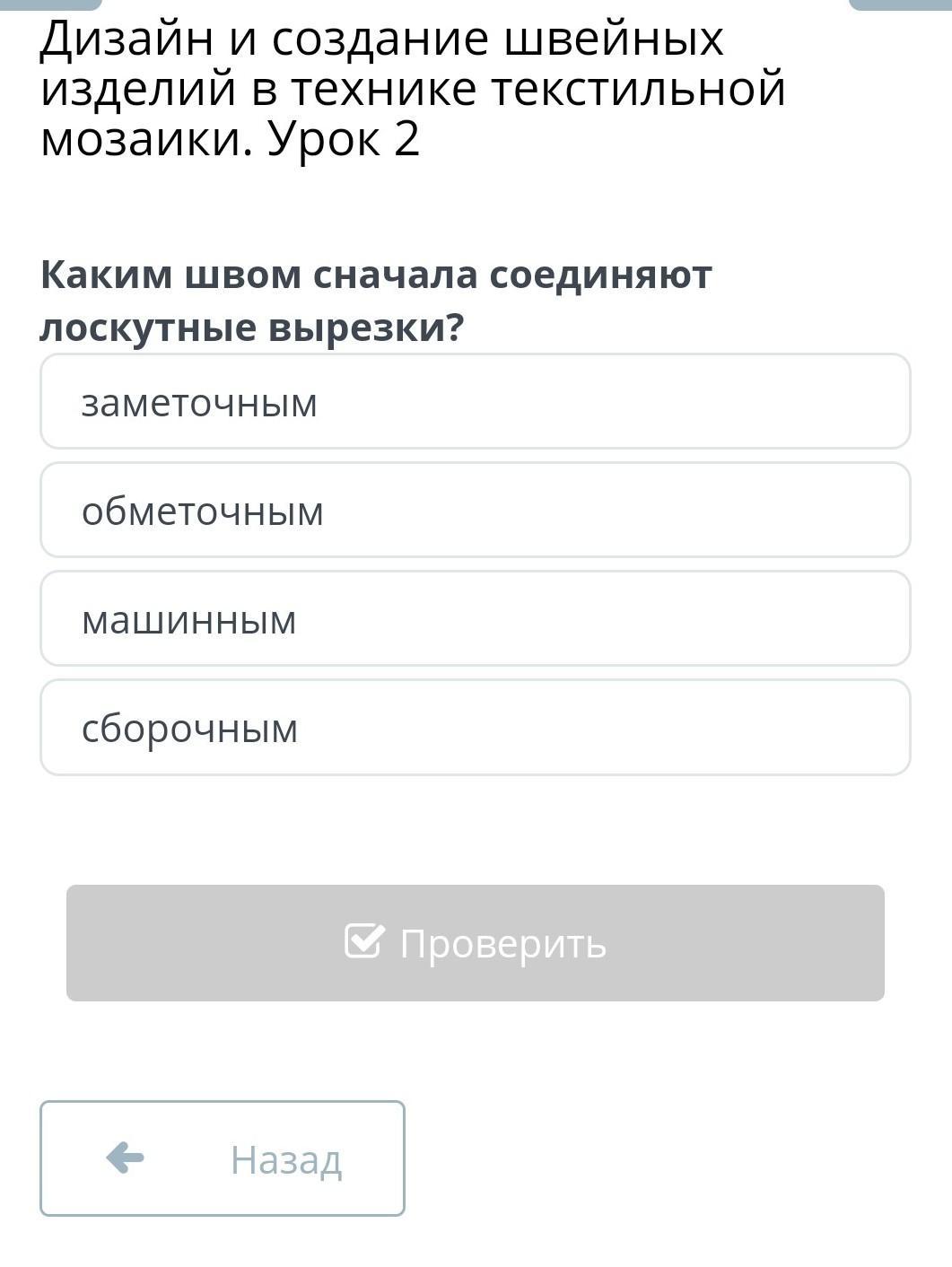
Task: Choose the 'обметочным' answer option
Action: [476, 510]
